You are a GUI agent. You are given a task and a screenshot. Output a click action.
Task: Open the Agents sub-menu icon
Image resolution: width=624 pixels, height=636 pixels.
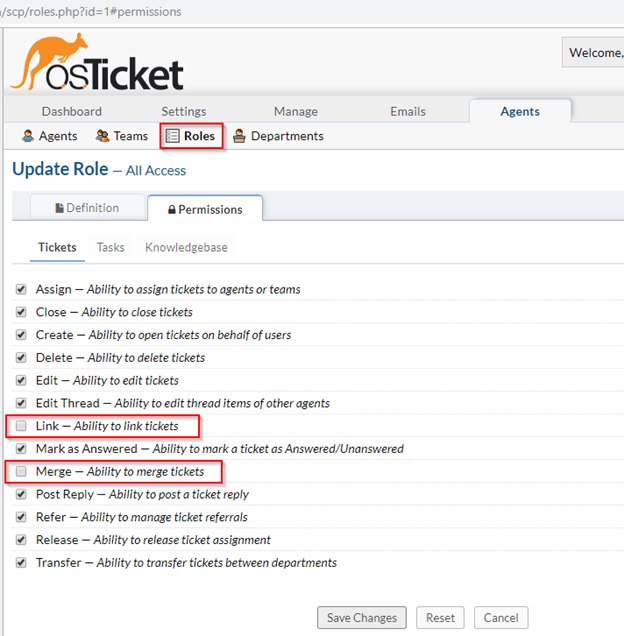click(28, 136)
